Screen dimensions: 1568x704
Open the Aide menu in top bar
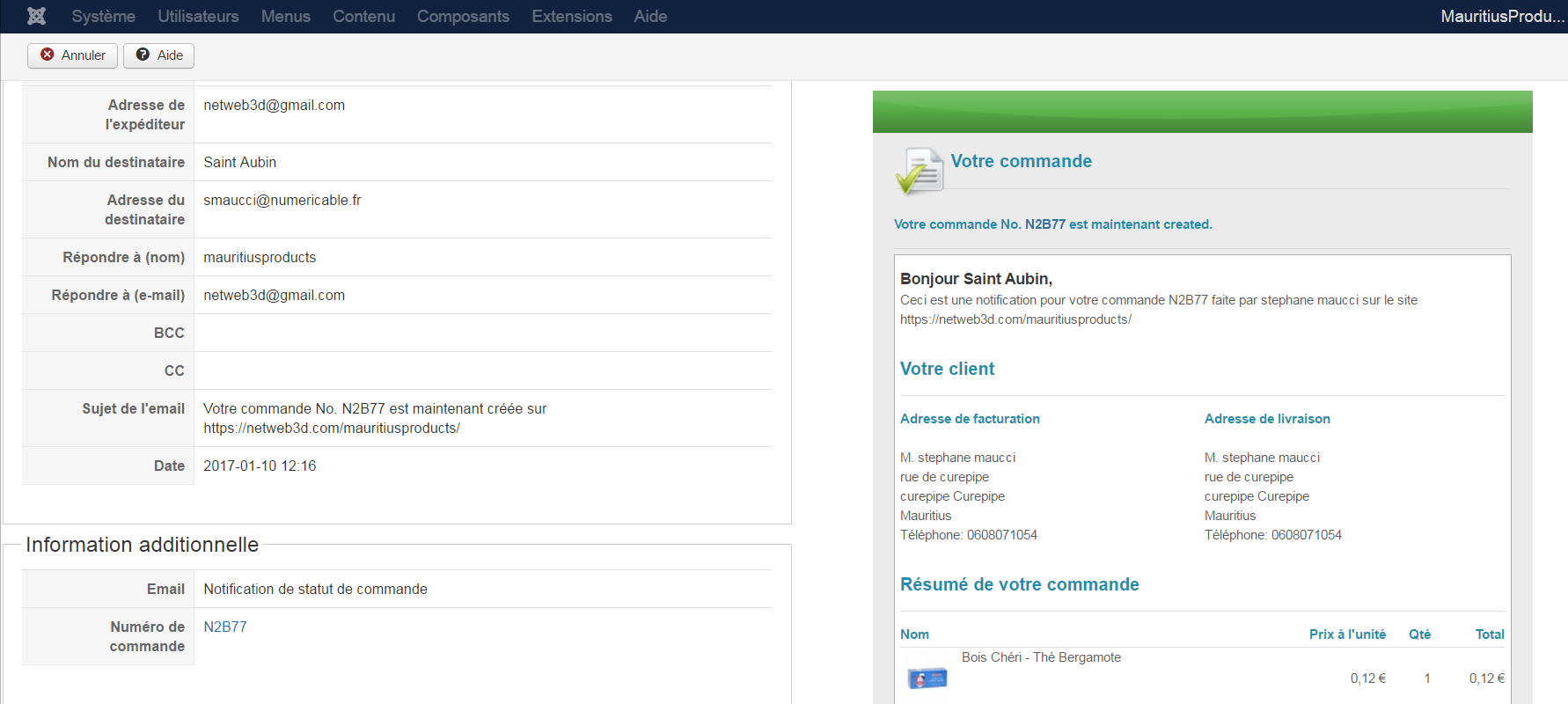pyautogui.click(x=650, y=16)
